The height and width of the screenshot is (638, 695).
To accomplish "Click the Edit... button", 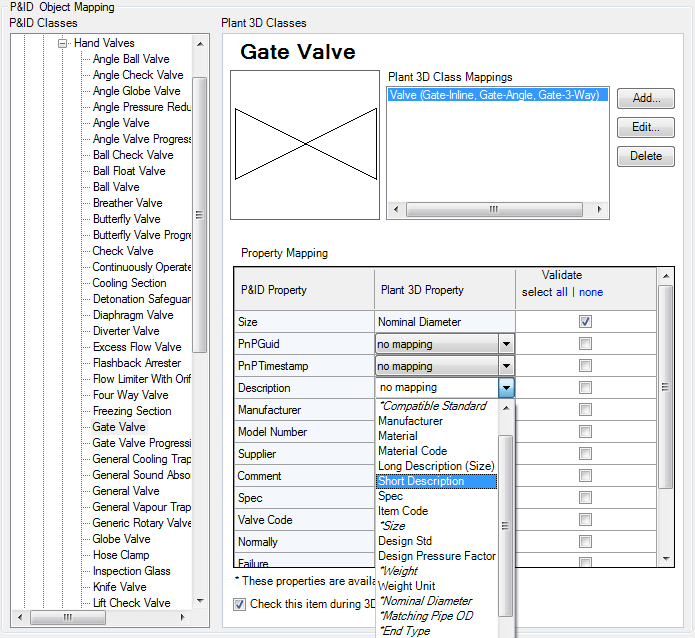I will 646,127.
